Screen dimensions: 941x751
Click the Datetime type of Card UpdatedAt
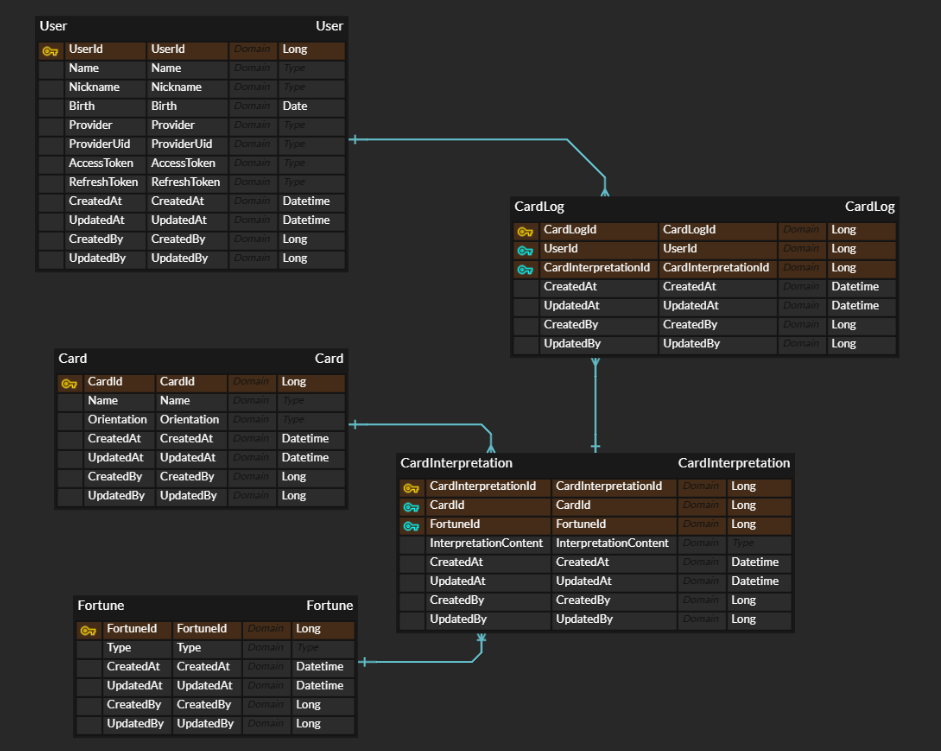(x=311, y=457)
